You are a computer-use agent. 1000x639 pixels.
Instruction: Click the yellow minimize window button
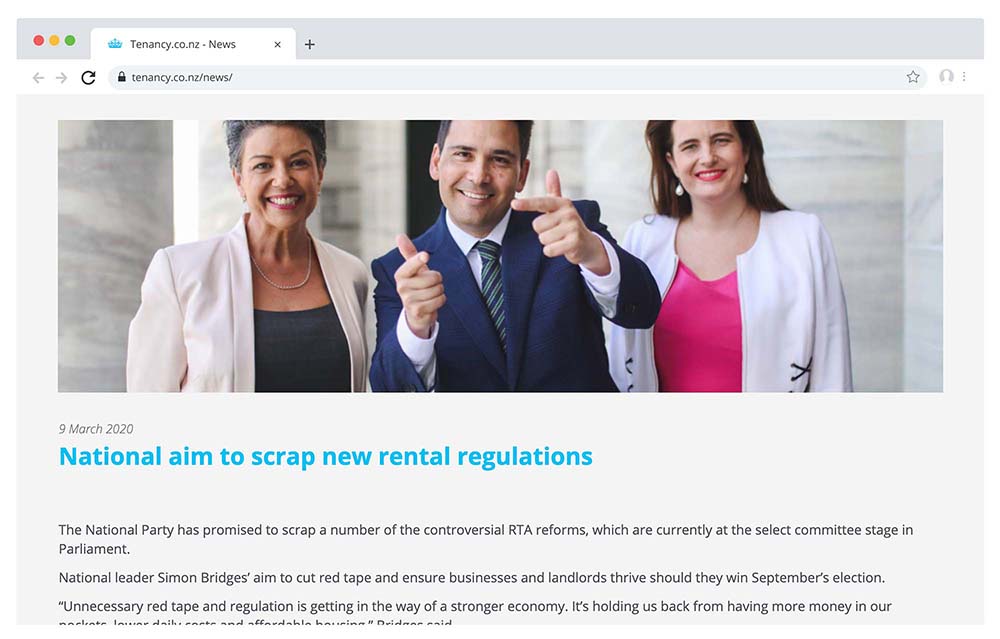[x=54, y=40]
